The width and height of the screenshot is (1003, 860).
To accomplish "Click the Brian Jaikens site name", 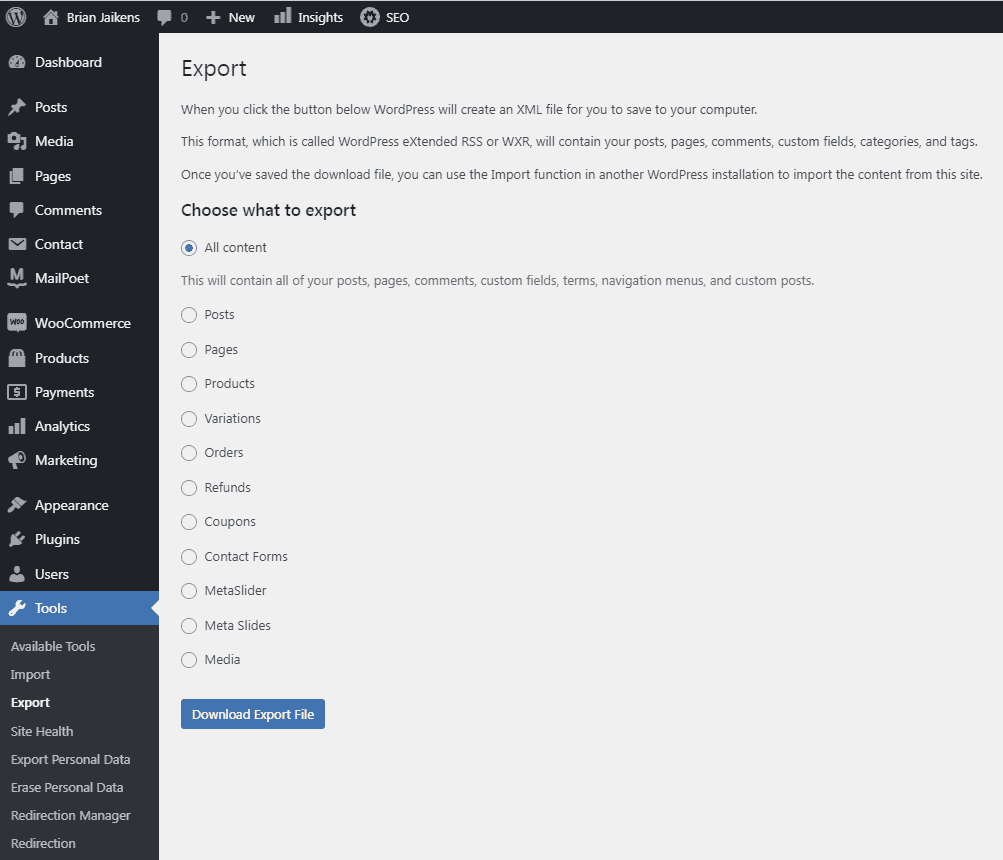I will click(103, 17).
